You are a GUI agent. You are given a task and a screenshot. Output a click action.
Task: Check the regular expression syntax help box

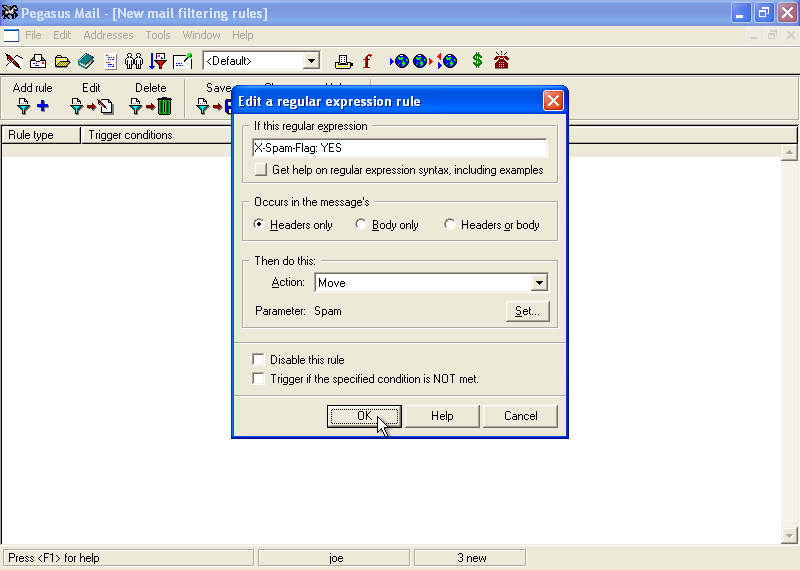261,169
